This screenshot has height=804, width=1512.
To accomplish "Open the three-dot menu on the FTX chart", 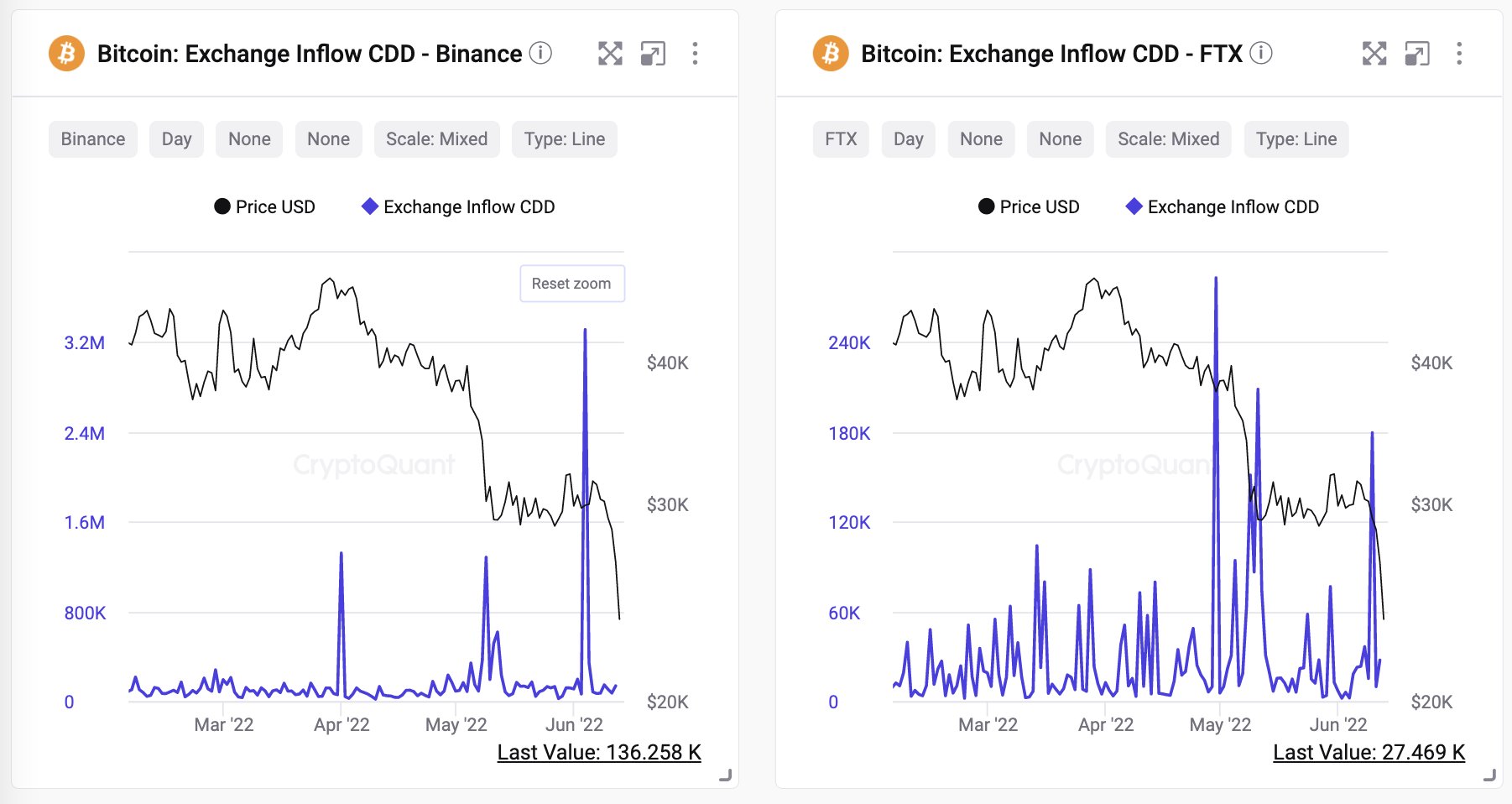I will point(1459,54).
